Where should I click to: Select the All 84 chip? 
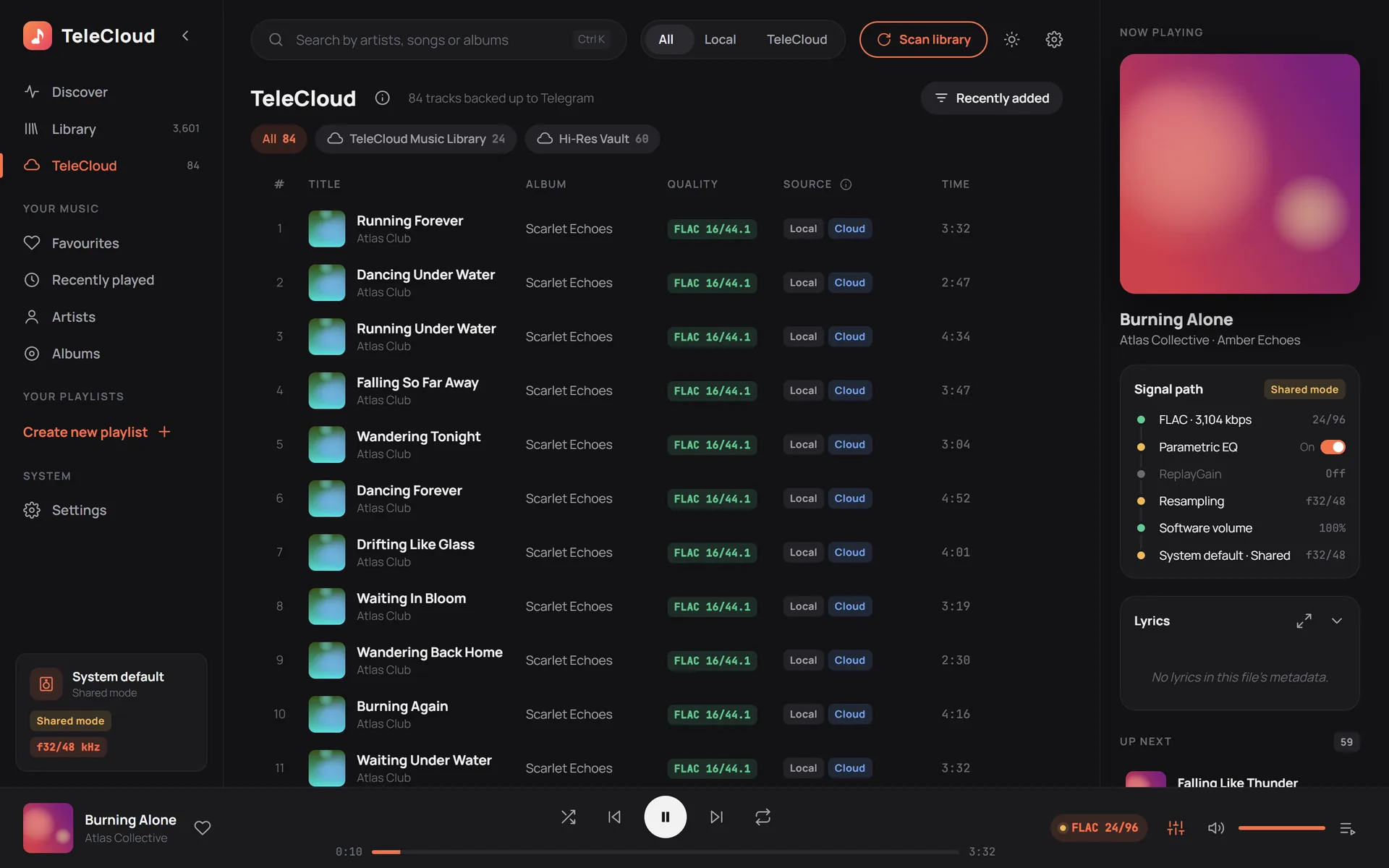click(279, 139)
